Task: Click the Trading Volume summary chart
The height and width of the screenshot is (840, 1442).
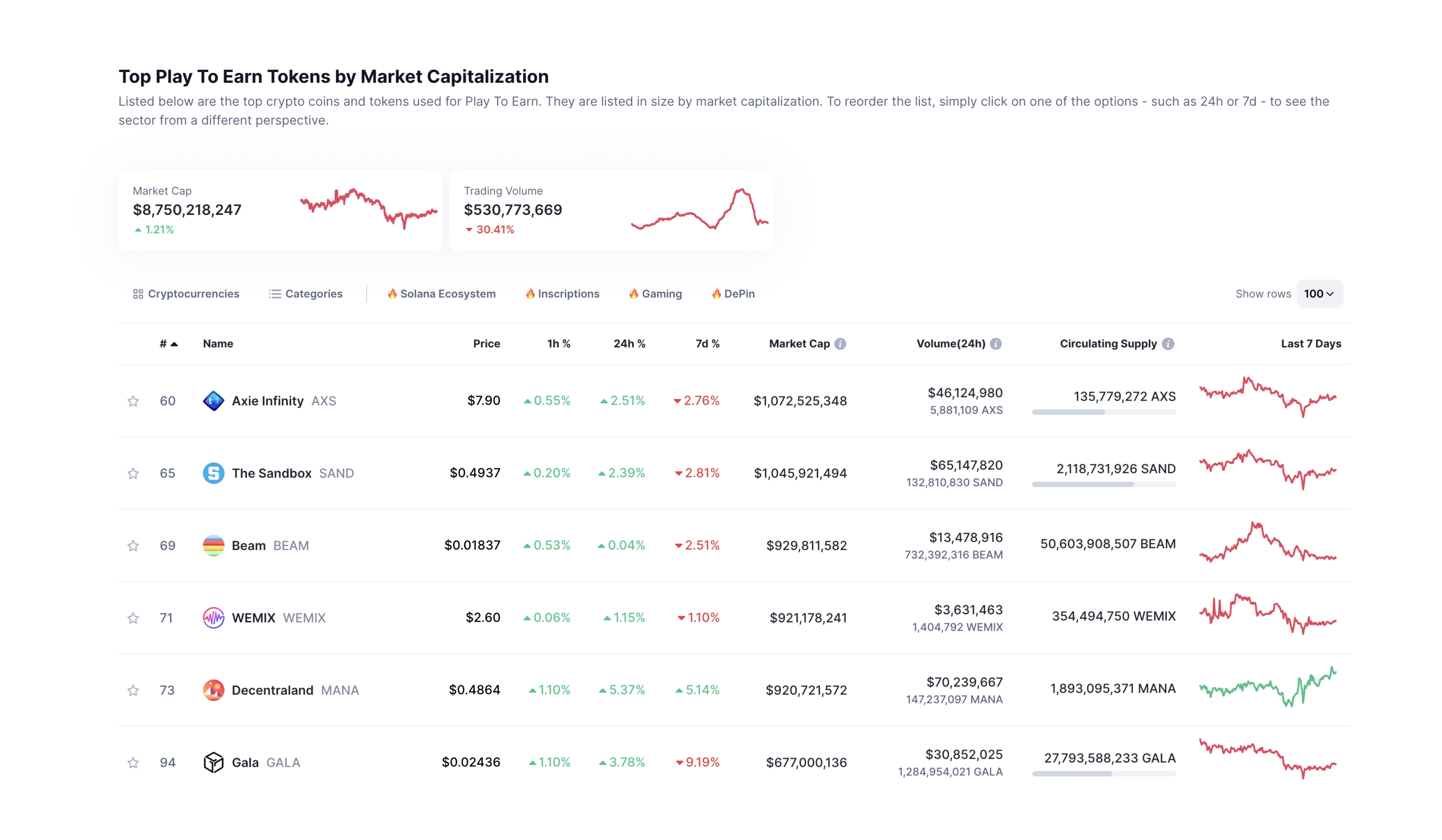Action: coord(700,209)
